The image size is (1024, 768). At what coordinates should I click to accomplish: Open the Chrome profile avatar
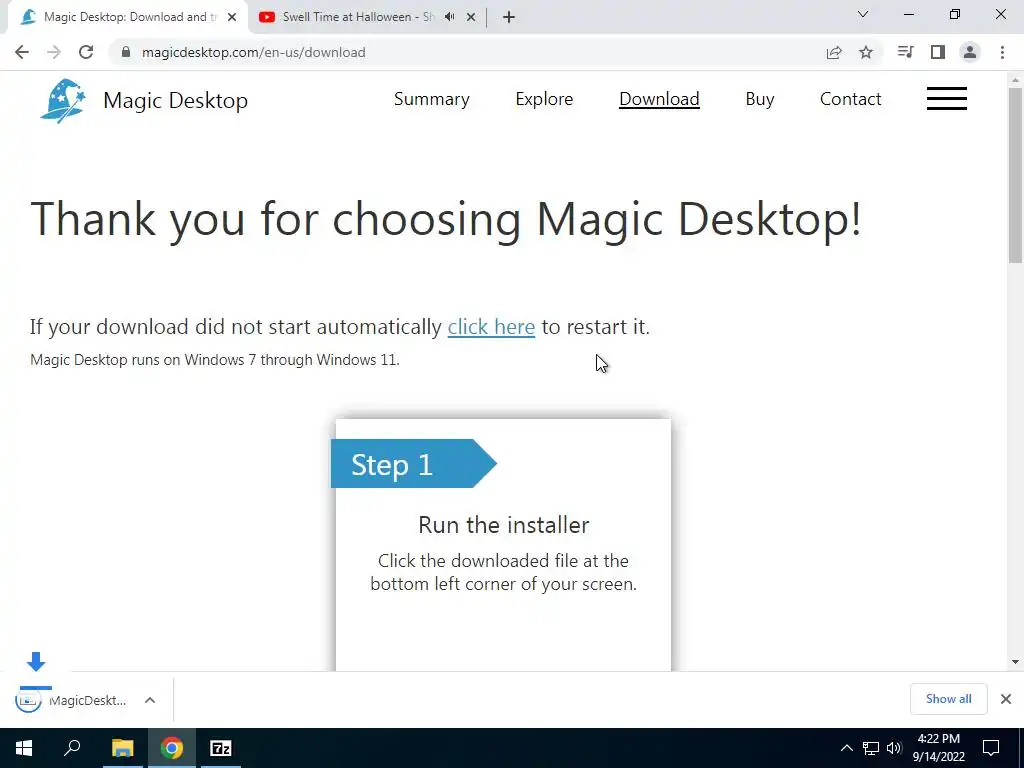click(x=970, y=52)
